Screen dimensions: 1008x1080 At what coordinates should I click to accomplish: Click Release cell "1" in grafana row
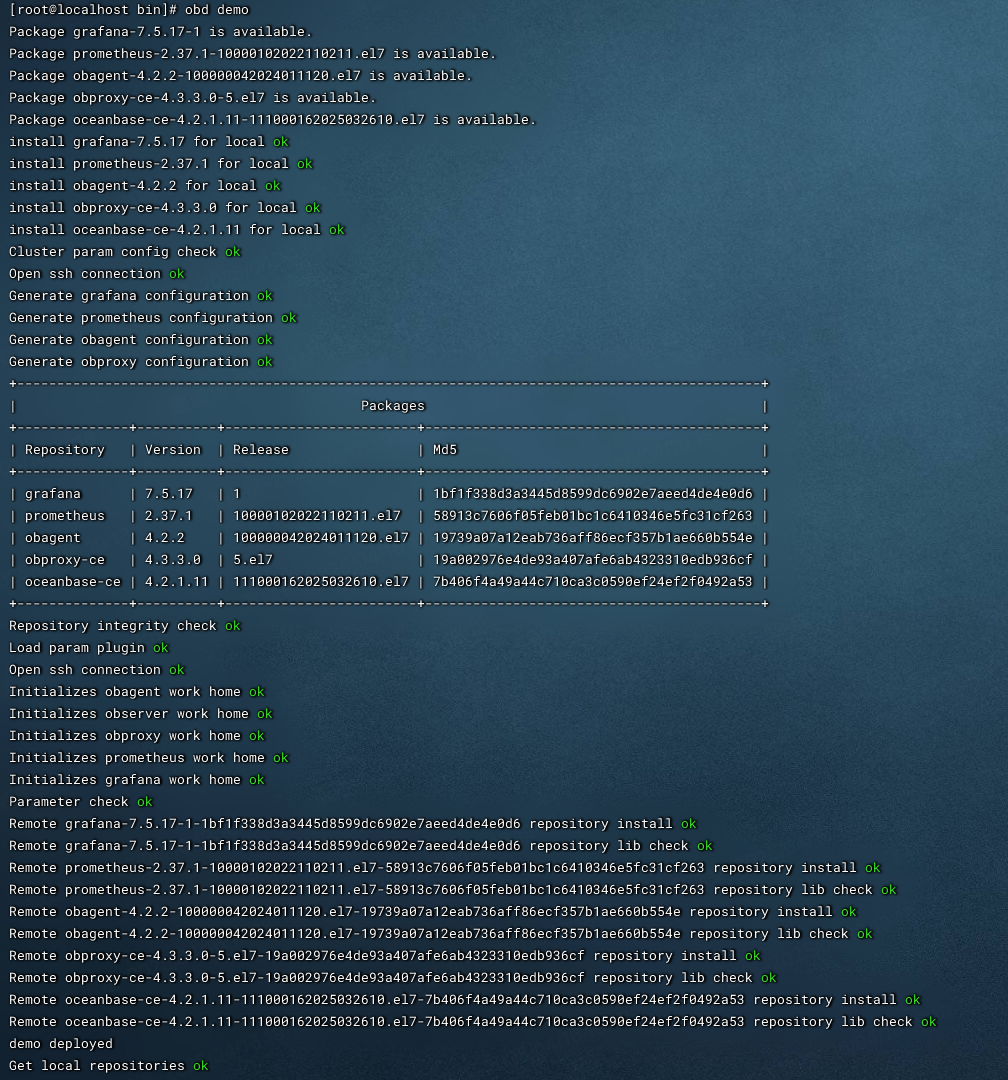236,495
